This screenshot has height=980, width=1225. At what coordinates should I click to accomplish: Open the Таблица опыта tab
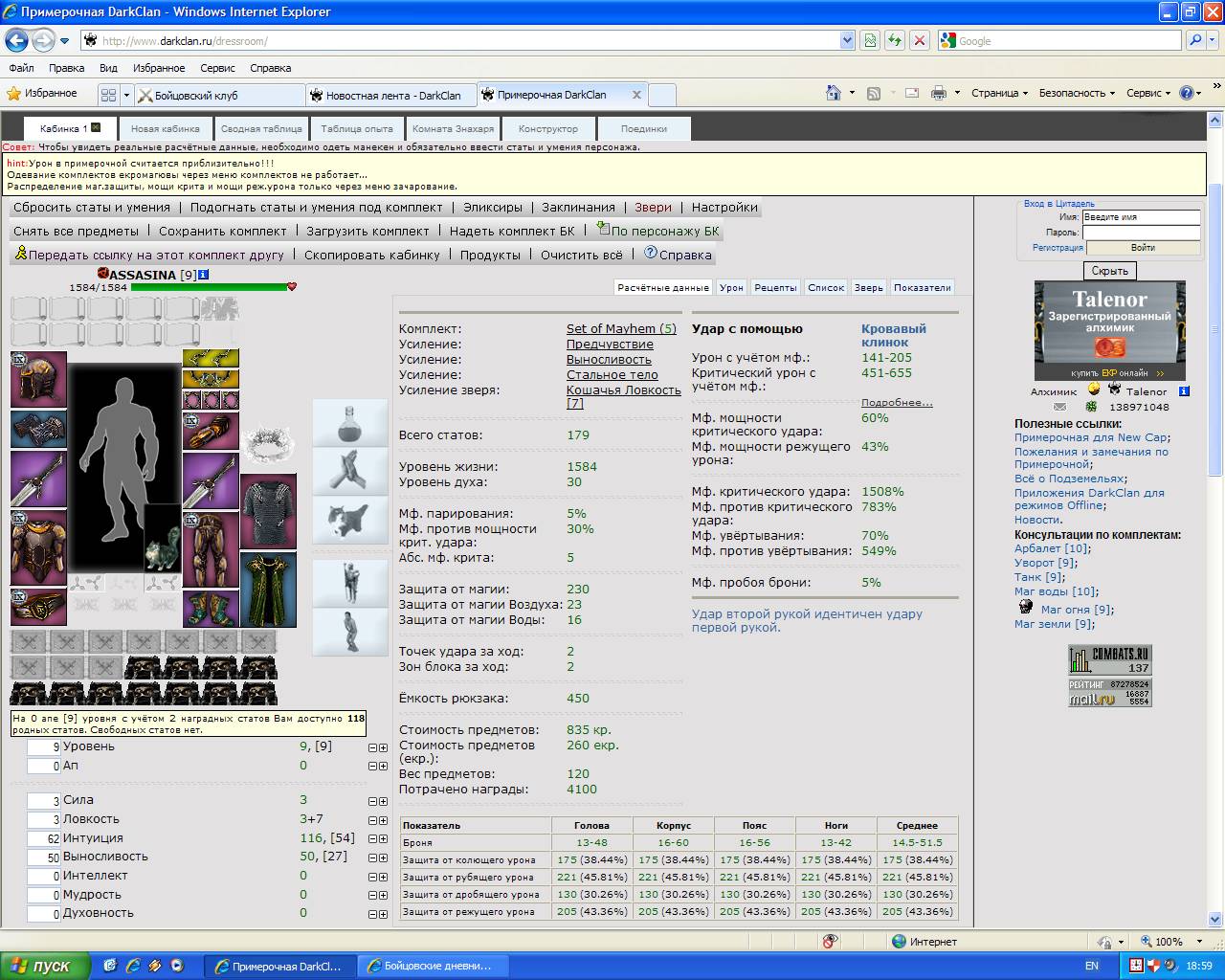coord(357,128)
